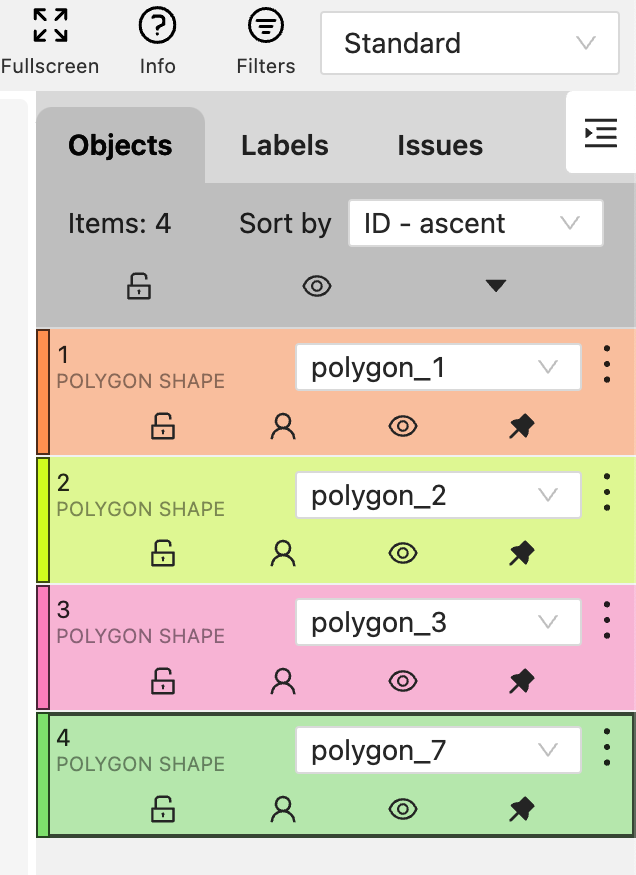The width and height of the screenshot is (636, 875).
Task: Open actions menu for object 3
Action: pyautogui.click(x=607, y=621)
